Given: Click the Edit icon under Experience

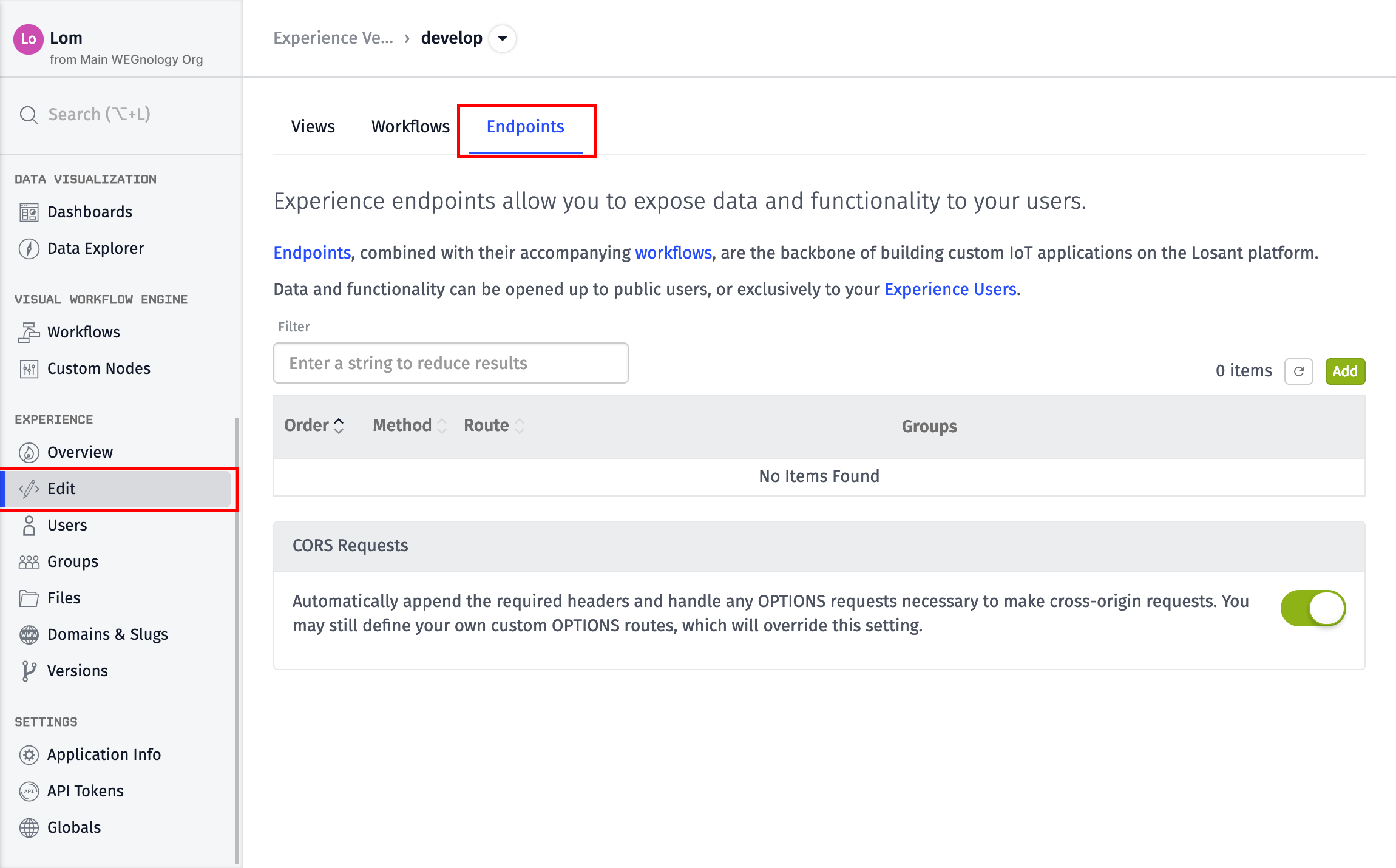Looking at the screenshot, I should pyautogui.click(x=29, y=488).
